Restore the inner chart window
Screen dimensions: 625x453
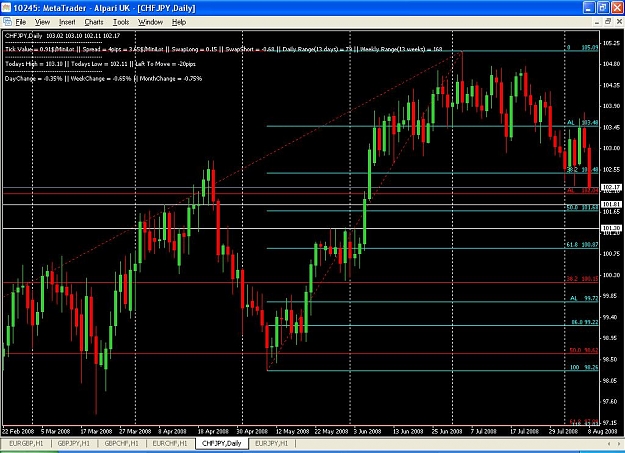click(608, 22)
